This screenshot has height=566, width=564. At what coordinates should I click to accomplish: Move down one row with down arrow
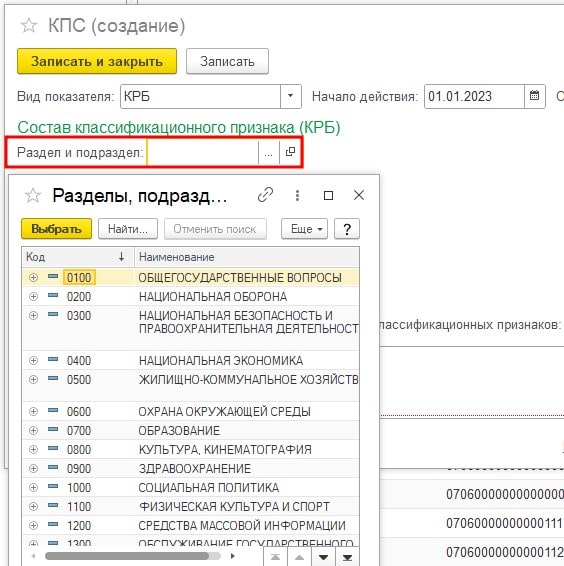pos(324,558)
